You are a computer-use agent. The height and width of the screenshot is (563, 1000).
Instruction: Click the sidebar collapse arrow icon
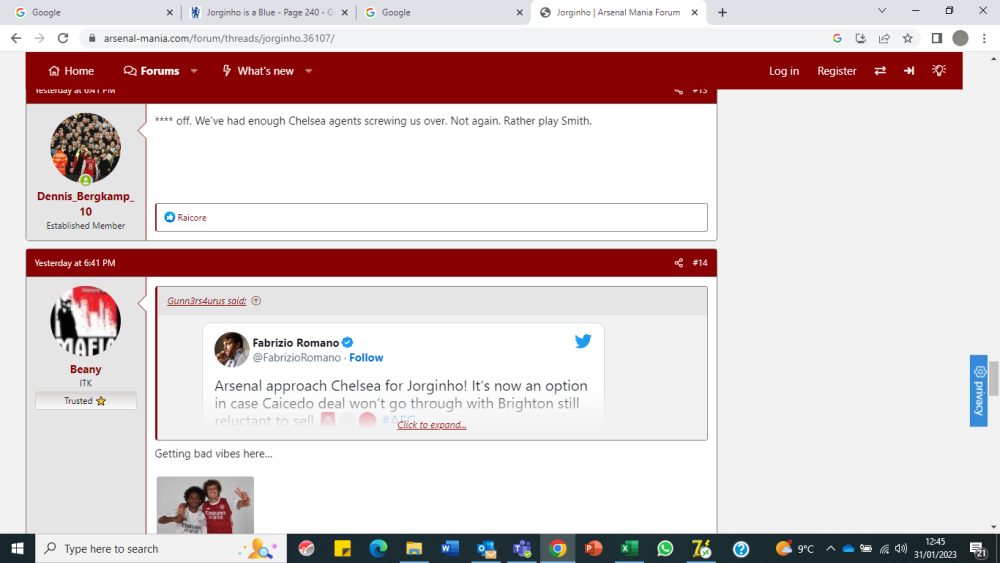click(909, 71)
